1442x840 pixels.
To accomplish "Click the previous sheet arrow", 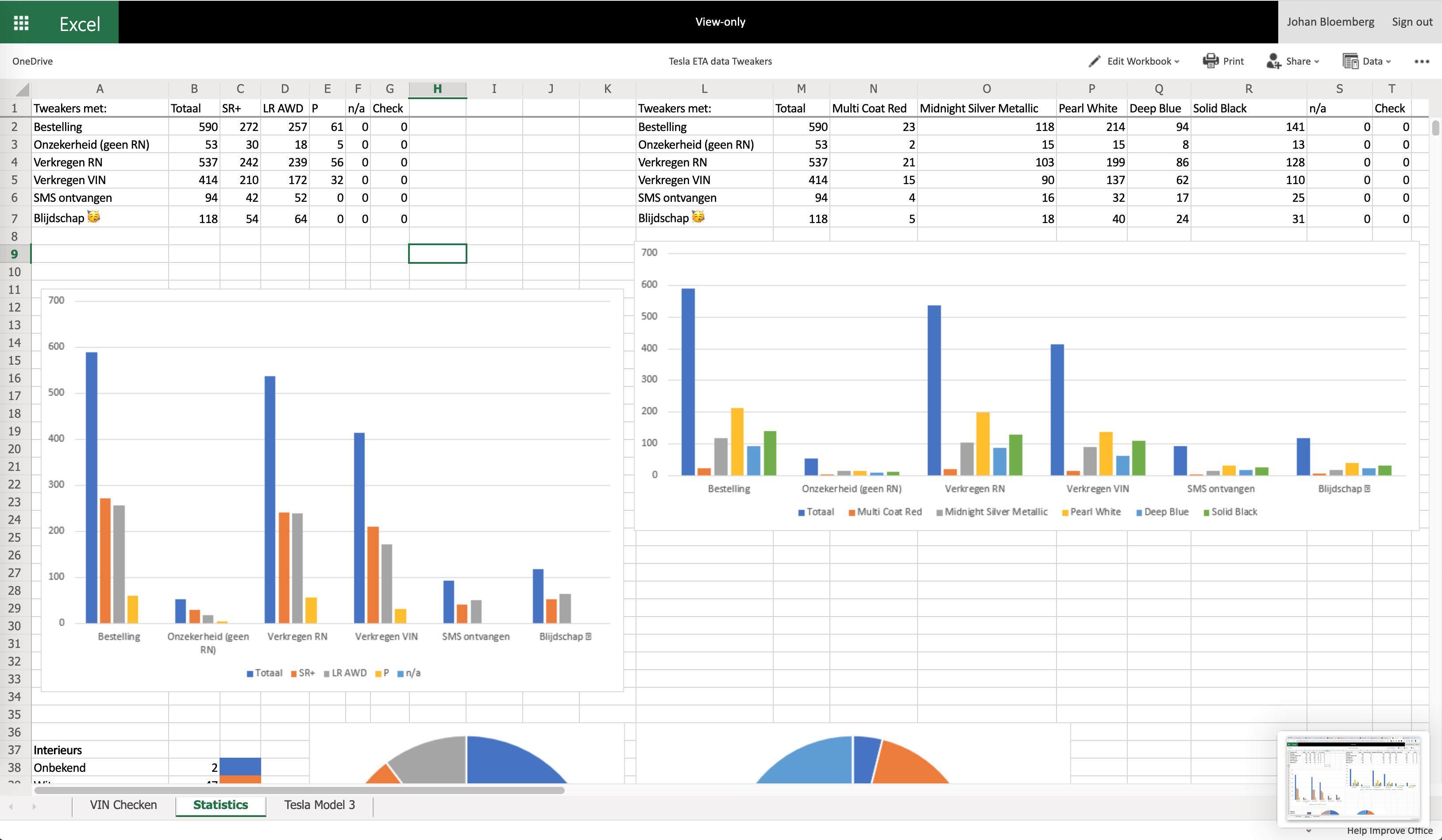I will click(10, 806).
